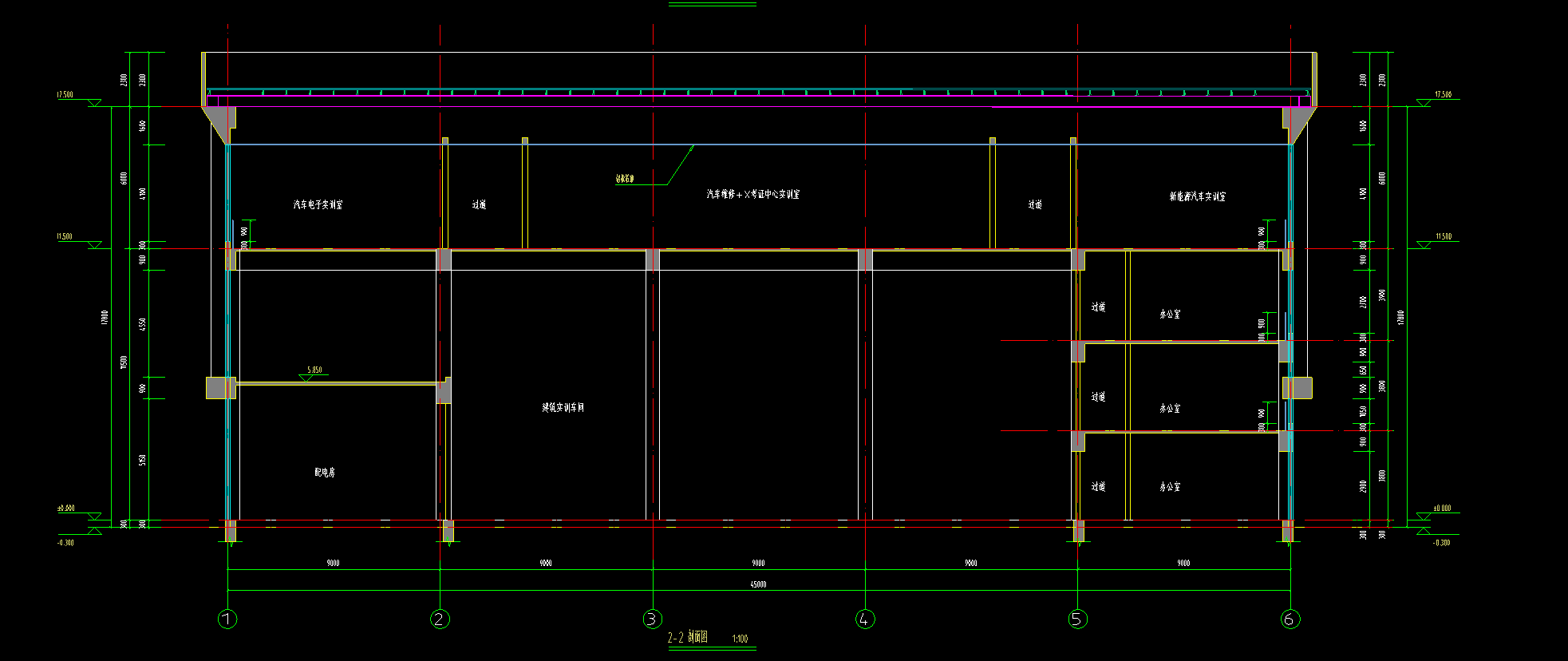Select axis bubble number 4
The image size is (1568, 661).
(x=865, y=619)
